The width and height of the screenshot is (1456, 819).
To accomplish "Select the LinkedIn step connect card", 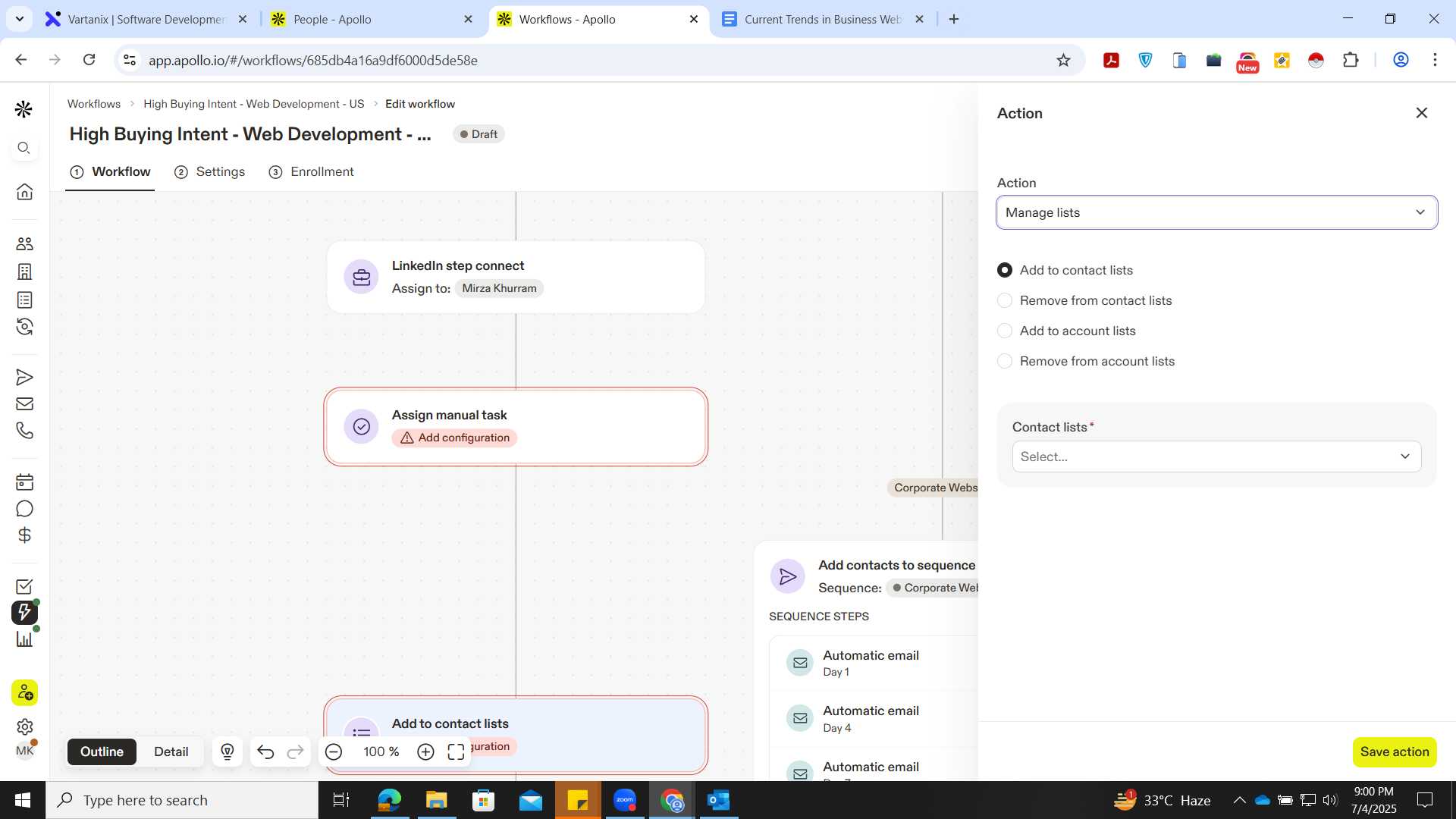I will [x=516, y=277].
